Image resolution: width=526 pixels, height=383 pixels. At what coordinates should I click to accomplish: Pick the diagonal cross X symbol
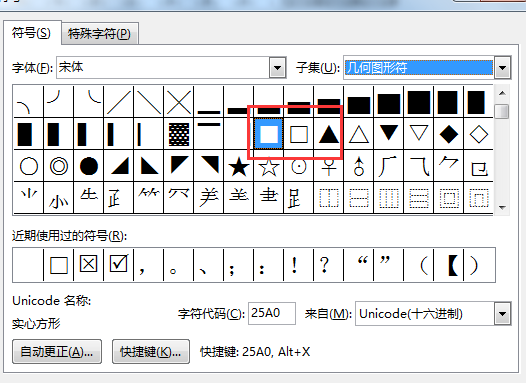tap(179, 102)
